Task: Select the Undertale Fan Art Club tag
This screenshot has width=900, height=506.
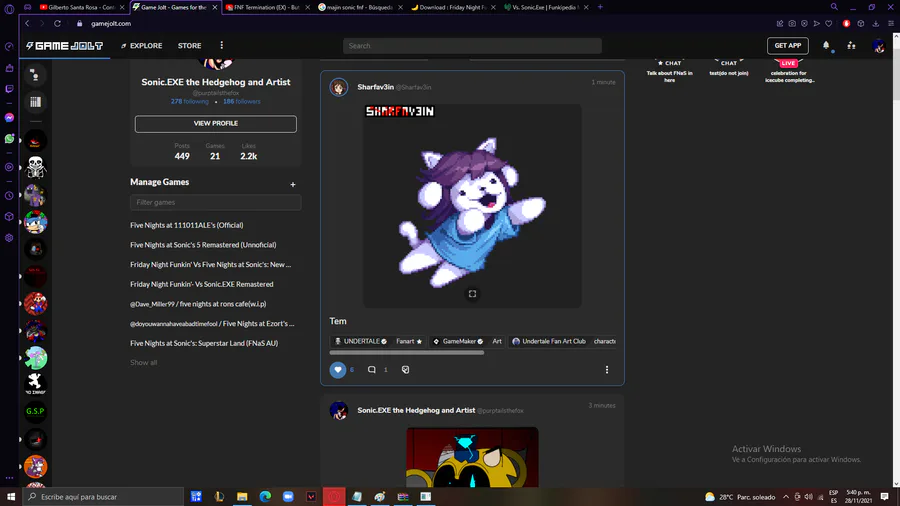Action: (549, 341)
